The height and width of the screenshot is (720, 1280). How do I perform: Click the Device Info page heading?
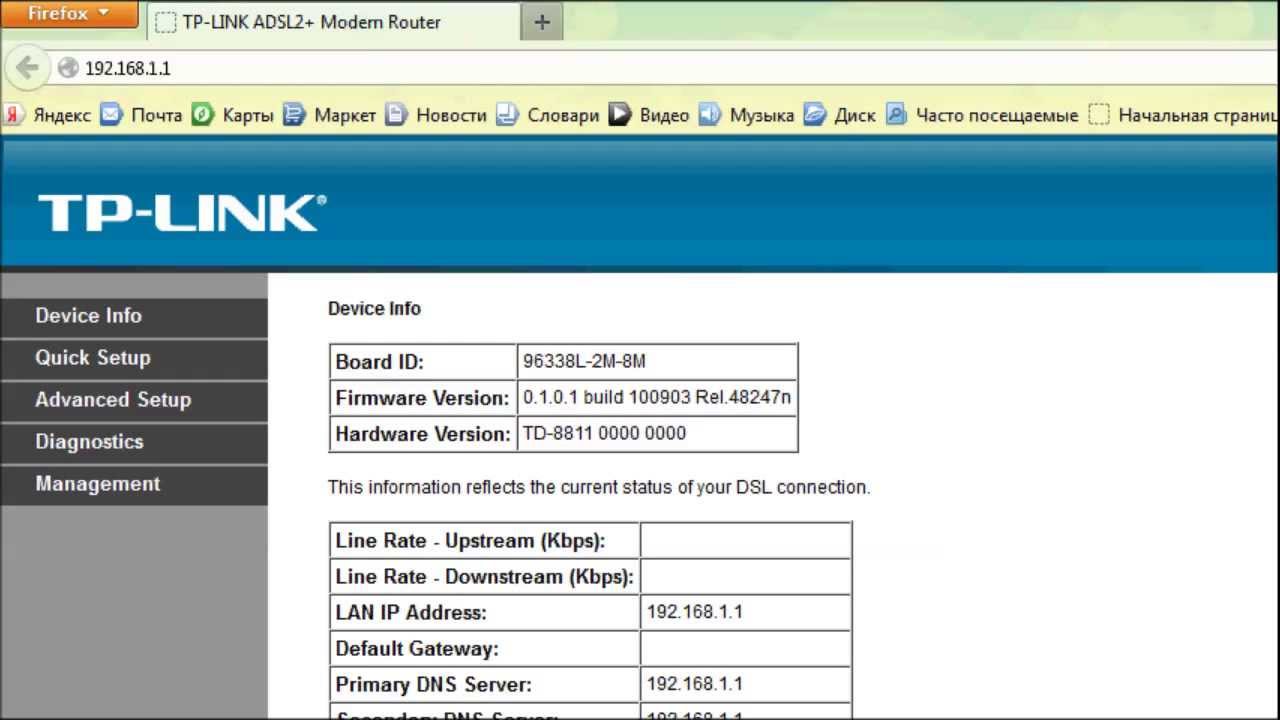pos(374,309)
